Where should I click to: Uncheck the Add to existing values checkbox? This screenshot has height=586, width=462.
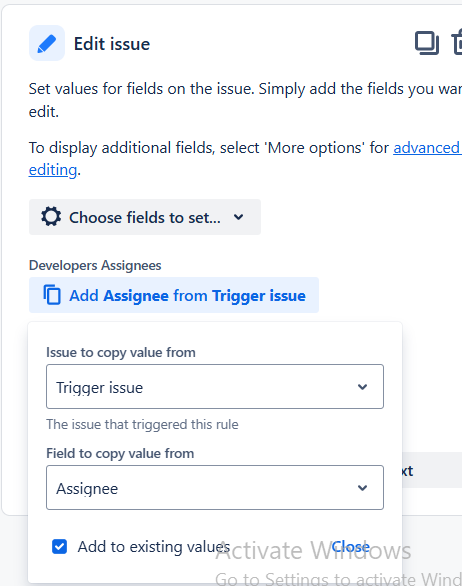[59, 546]
